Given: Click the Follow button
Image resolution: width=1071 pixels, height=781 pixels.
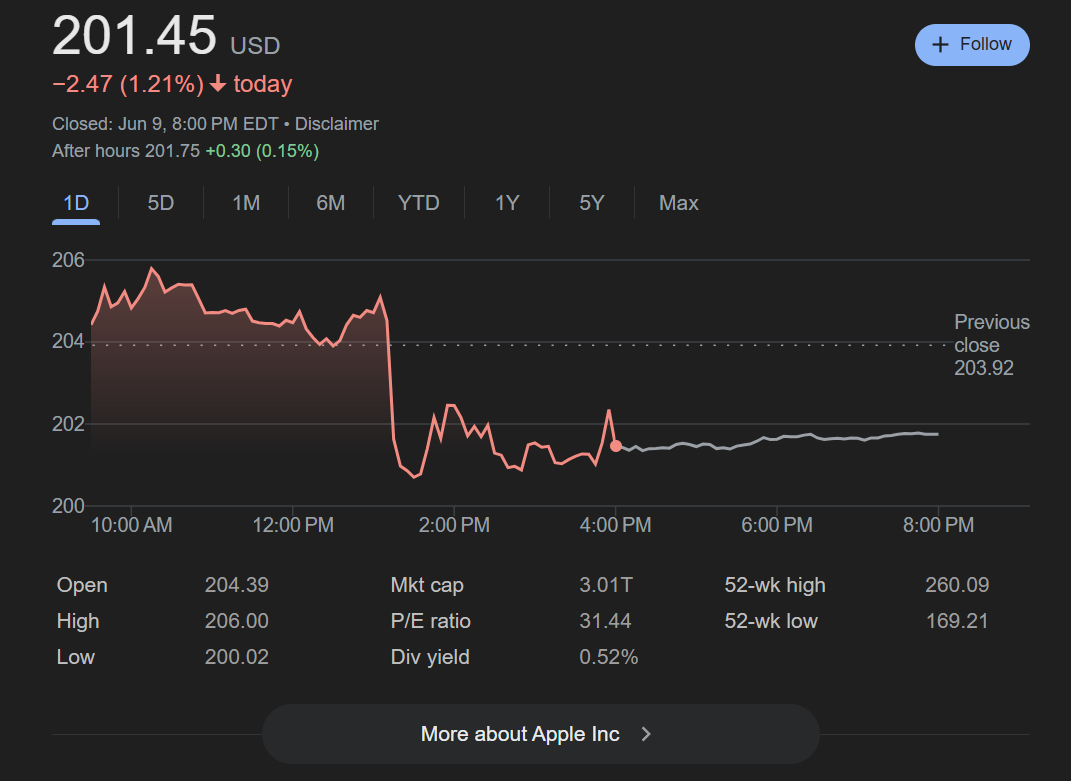Looking at the screenshot, I should 972,45.
